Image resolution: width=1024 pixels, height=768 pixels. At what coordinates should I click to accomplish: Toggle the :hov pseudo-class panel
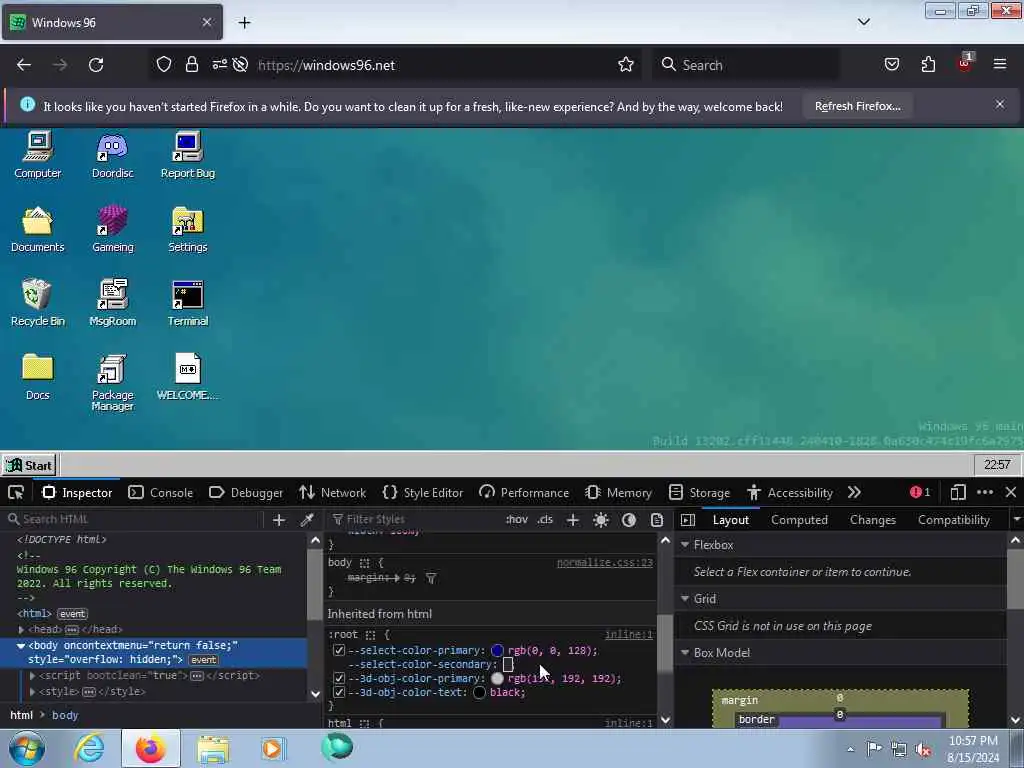click(517, 520)
